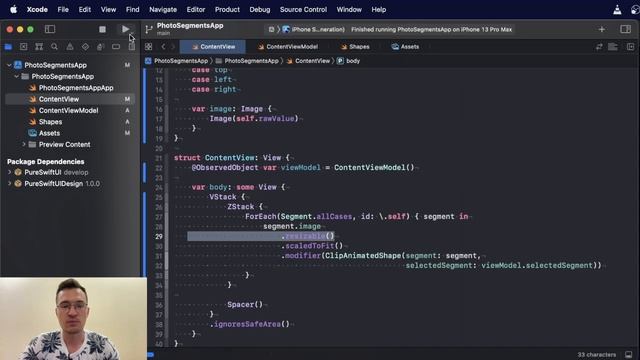Open the Xcode menu
The height and width of the screenshot is (360, 640).
point(37,9)
